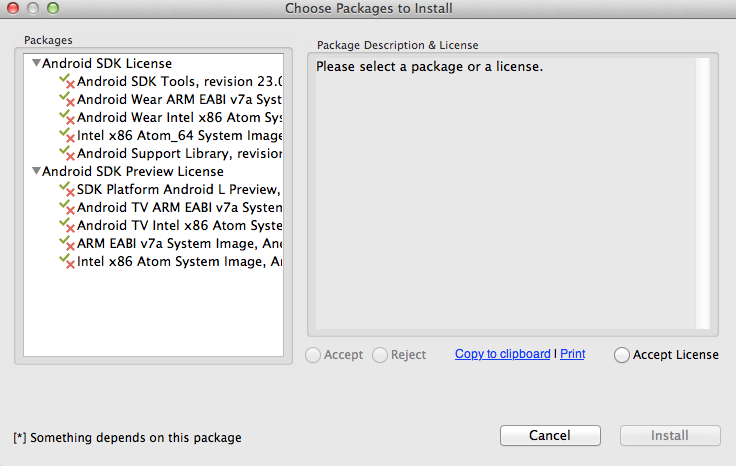
Task: Click the Android Wear Intel x86 Atom icon
Action: (x=68, y=118)
